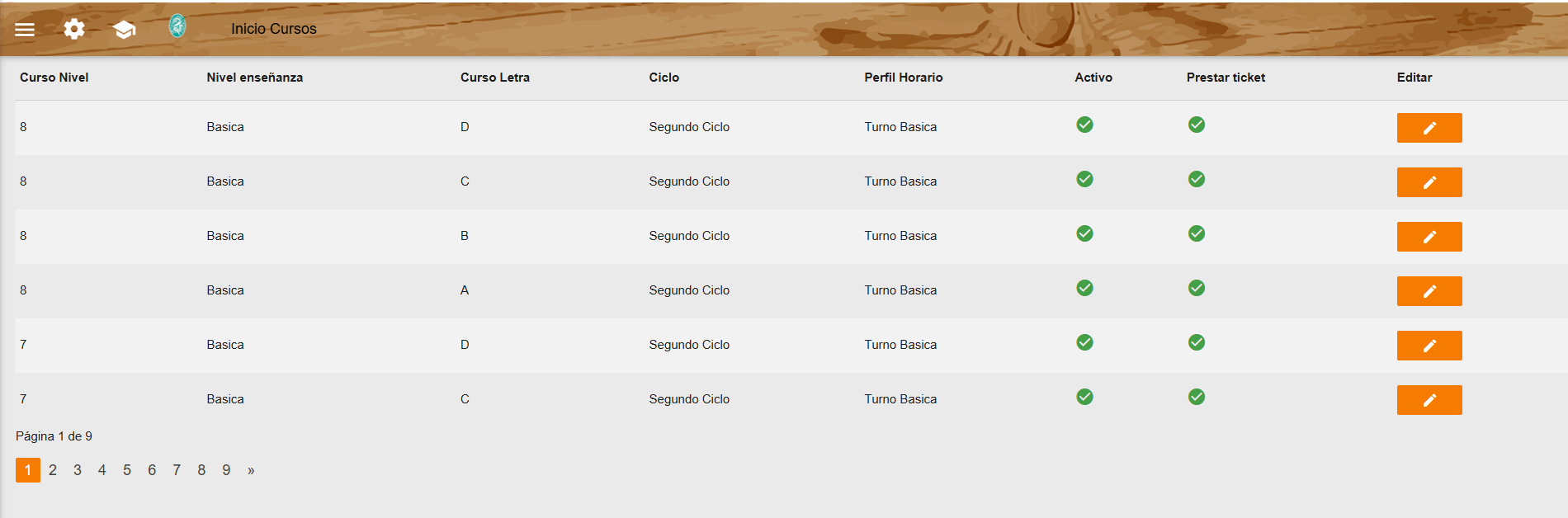The width and height of the screenshot is (1568, 518).
Task: Sort by the Curso Nivel column header
Action: tap(54, 78)
